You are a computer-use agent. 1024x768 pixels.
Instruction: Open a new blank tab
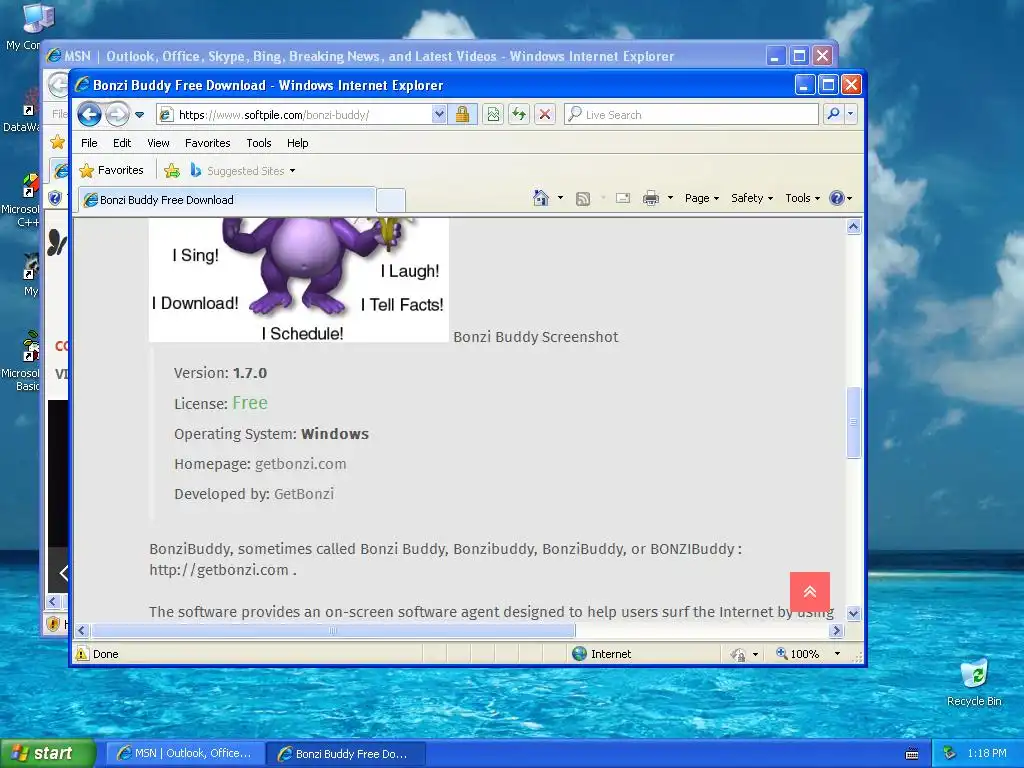[391, 200]
